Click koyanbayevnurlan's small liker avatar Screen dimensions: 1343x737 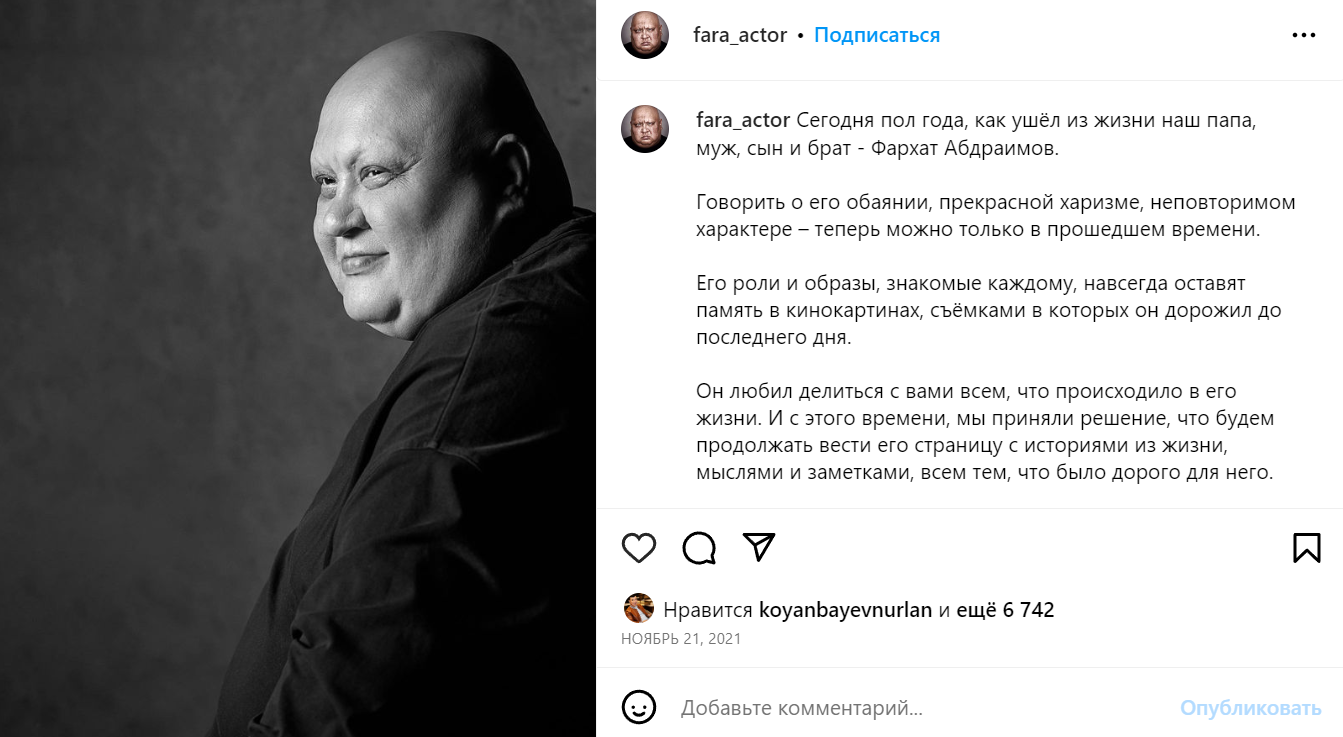[x=638, y=609]
